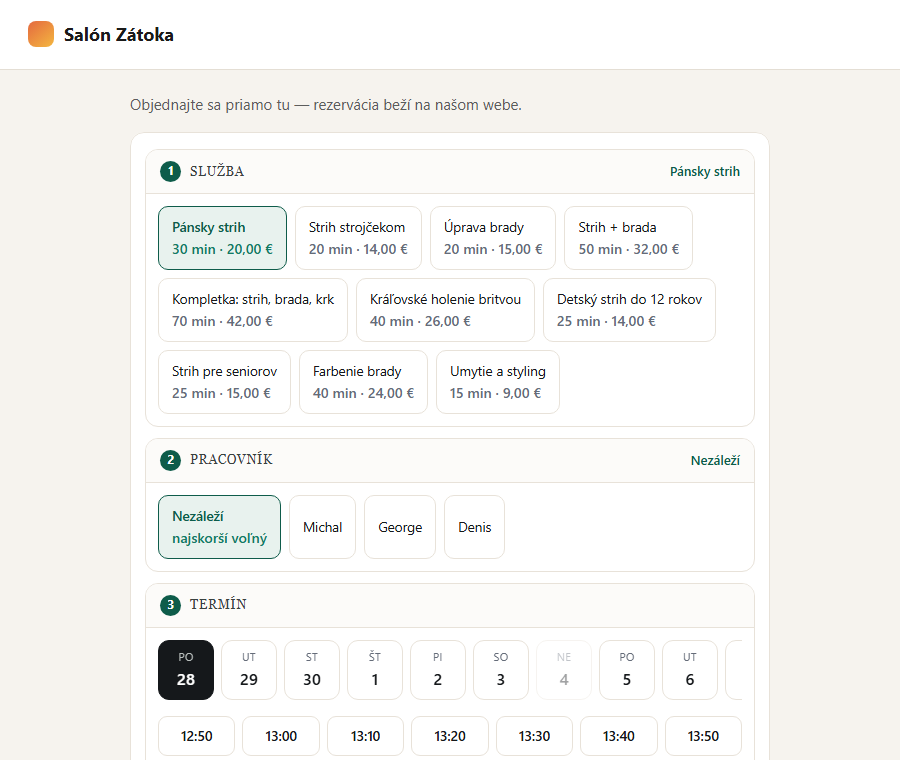The width and height of the screenshot is (900, 760).
Task: Select the 13:30 time slot
Action: click(x=534, y=736)
